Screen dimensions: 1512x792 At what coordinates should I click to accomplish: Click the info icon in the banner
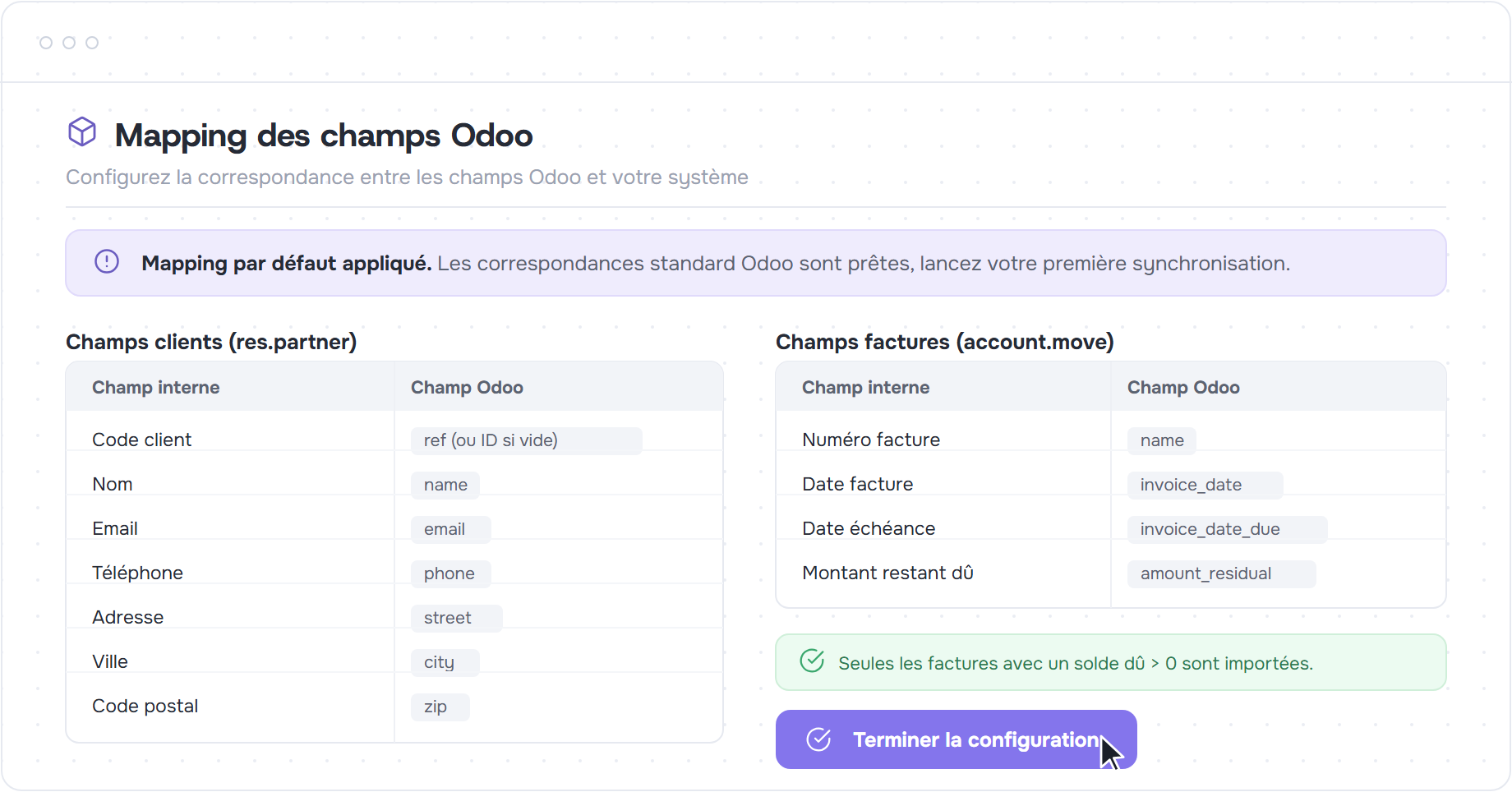coord(107,261)
